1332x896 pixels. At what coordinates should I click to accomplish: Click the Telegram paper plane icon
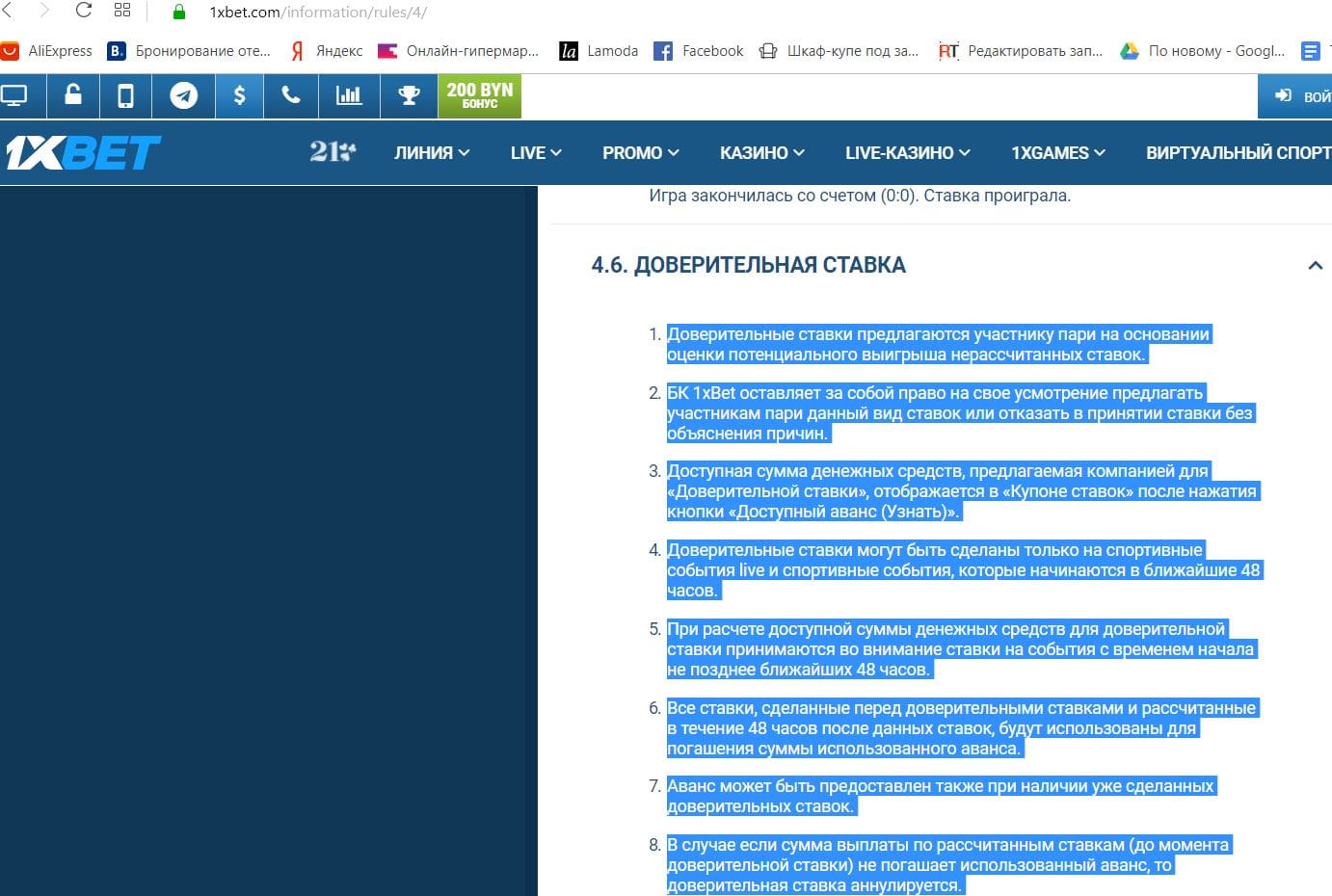[x=183, y=95]
